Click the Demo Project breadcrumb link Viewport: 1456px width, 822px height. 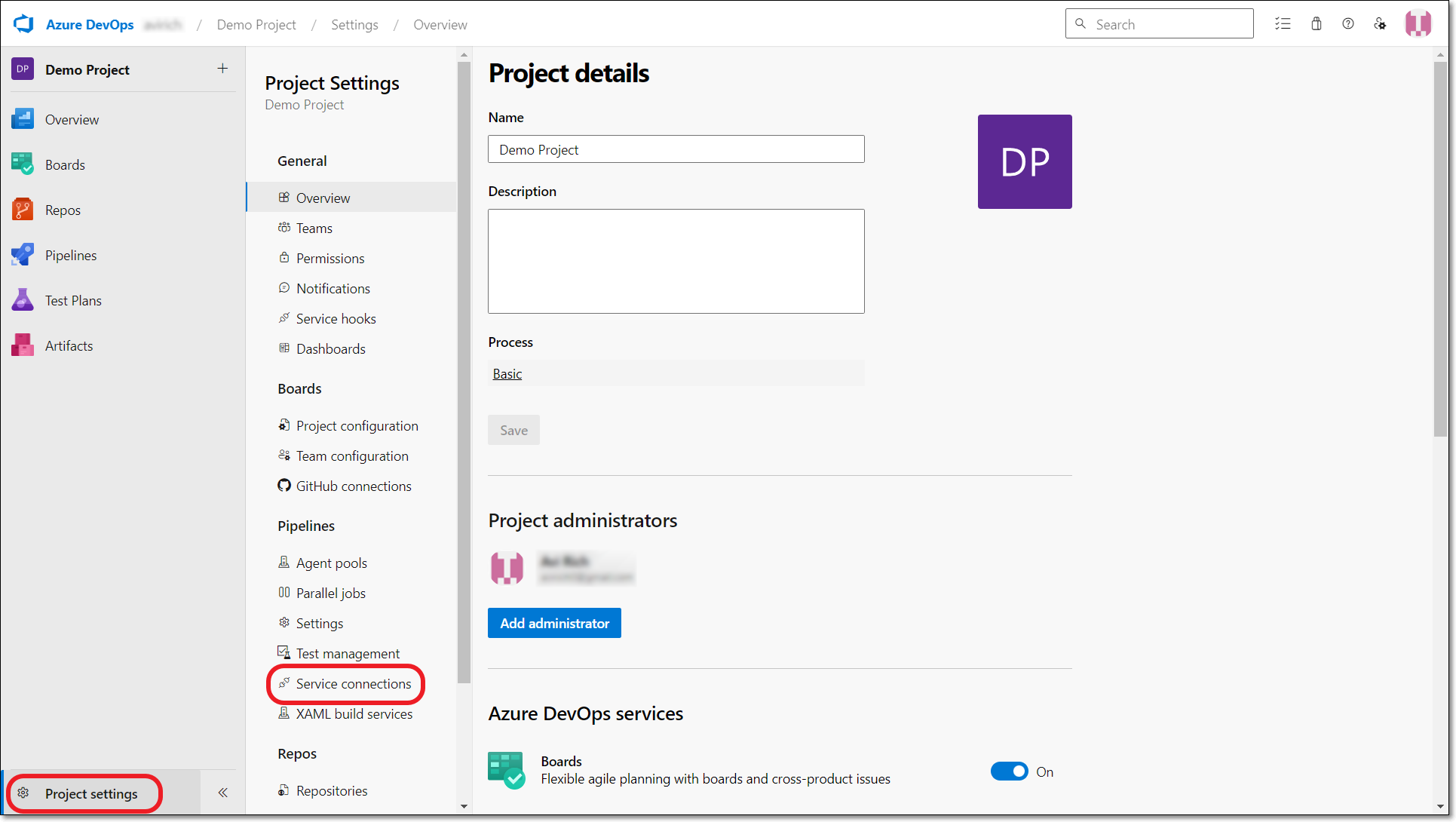(256, 24)
